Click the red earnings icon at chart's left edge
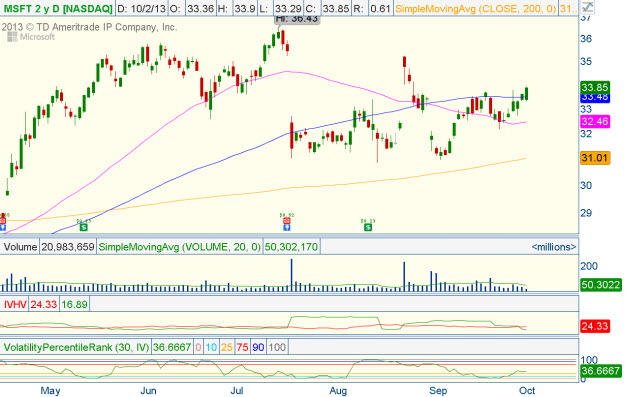Screen dimensions: 625x397 pos(3,220)
